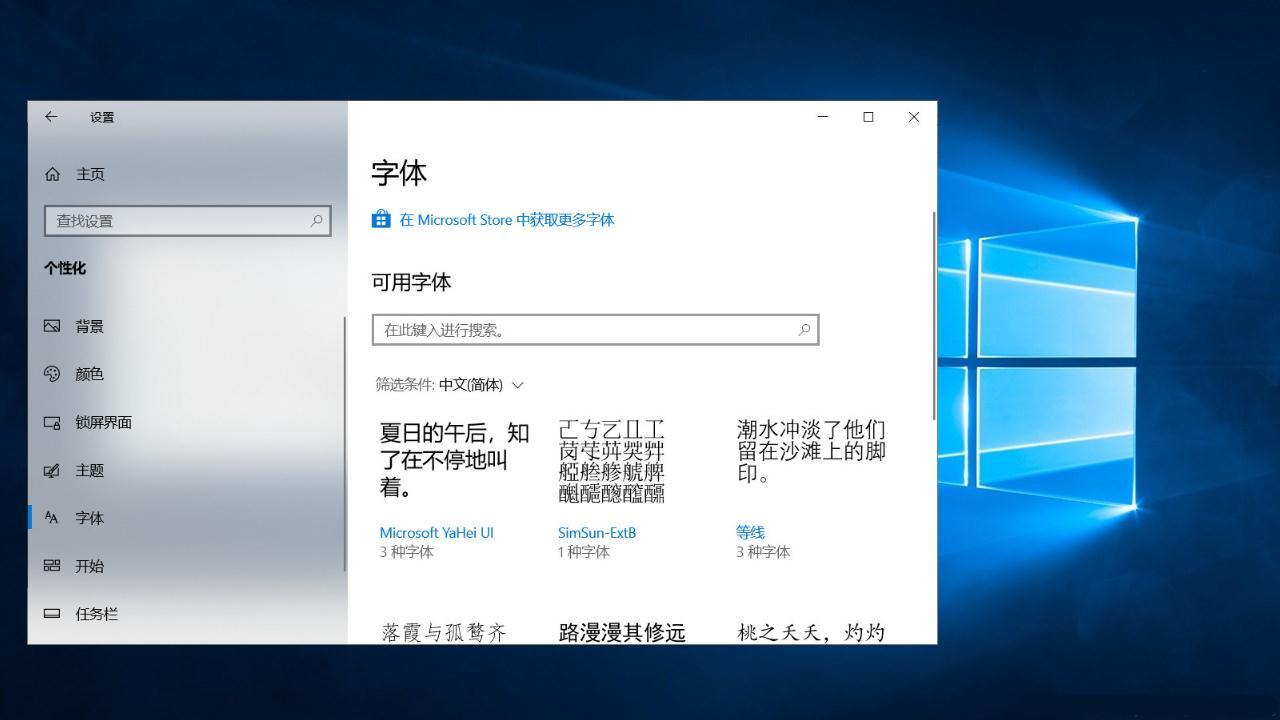Open the Microsoft YaHei UI font
The image size is (1280, 720).
(437, 533)
